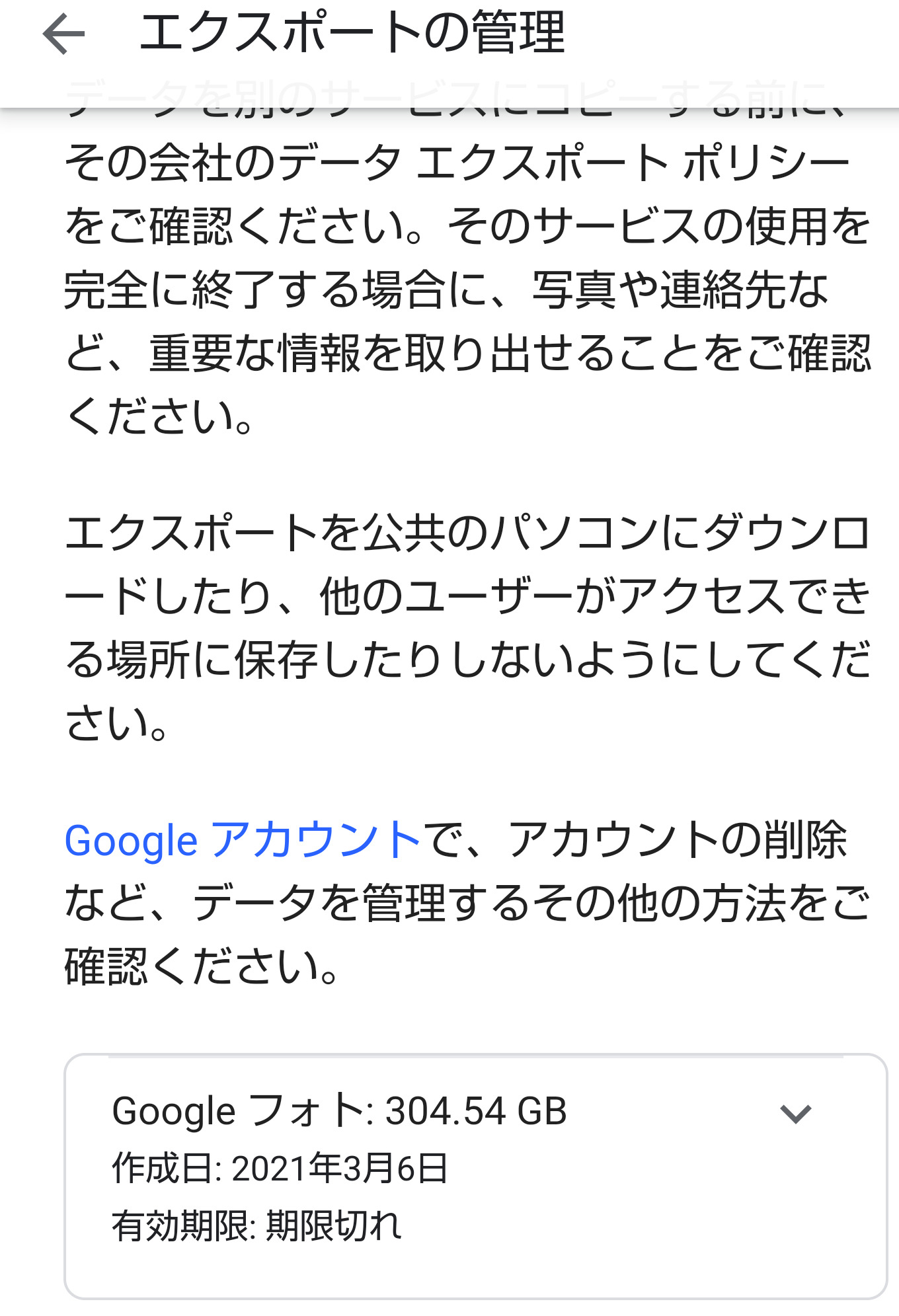Screen dimensions: 899x1316
Task: Select the Google フォト: 304.54 GB entry
Action: click(339, 1111)
